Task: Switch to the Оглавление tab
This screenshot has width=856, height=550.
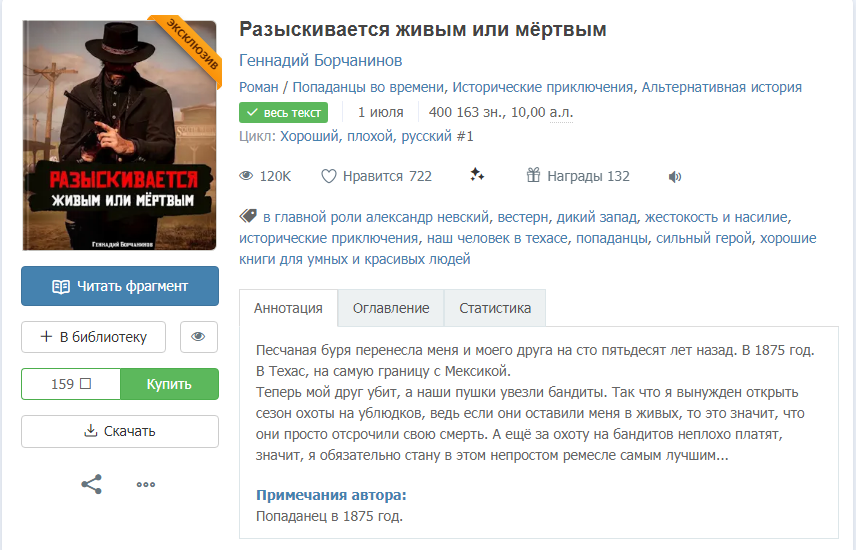Action: (x=391, y=308)
